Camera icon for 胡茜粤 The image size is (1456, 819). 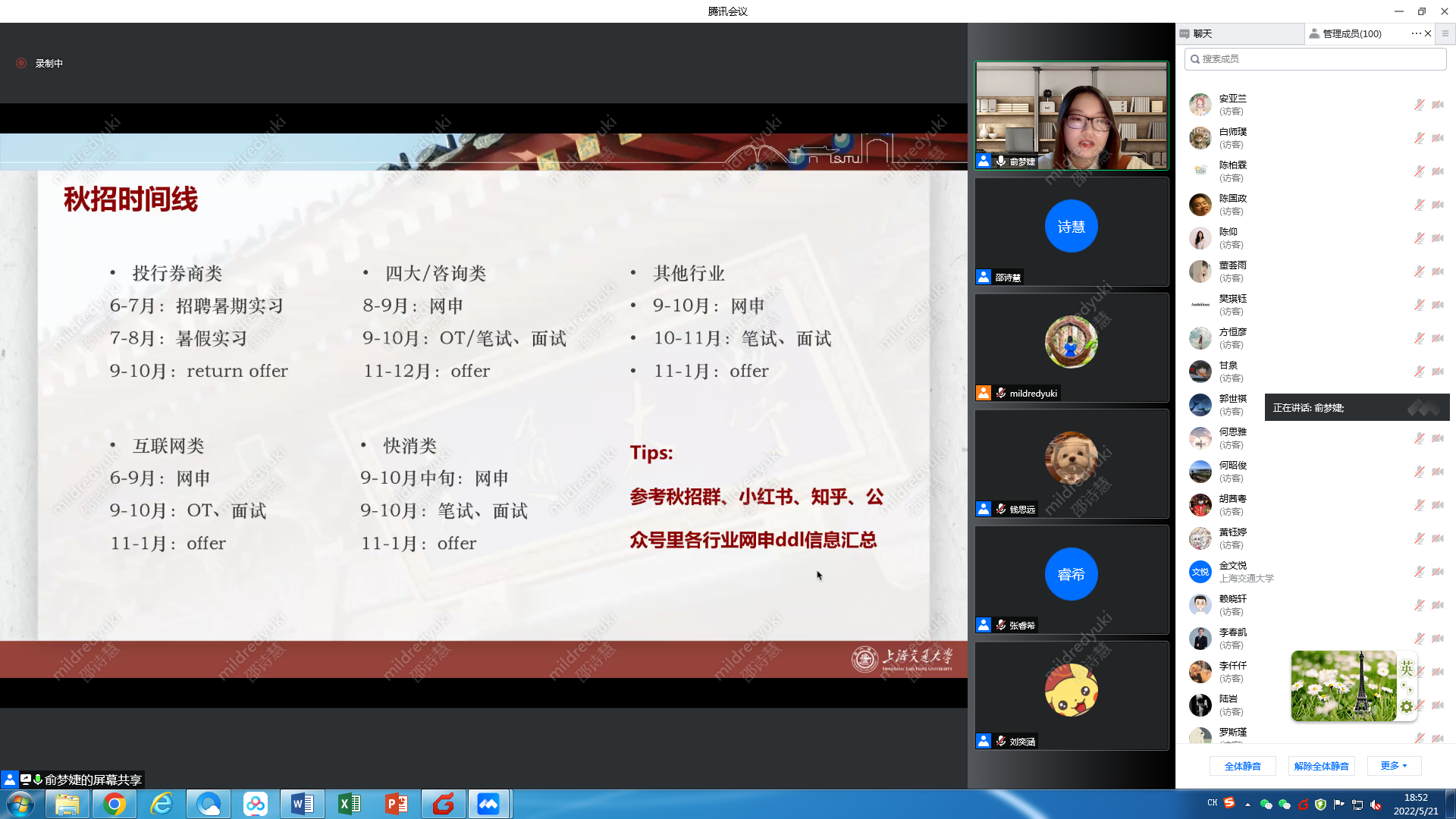1438,505
